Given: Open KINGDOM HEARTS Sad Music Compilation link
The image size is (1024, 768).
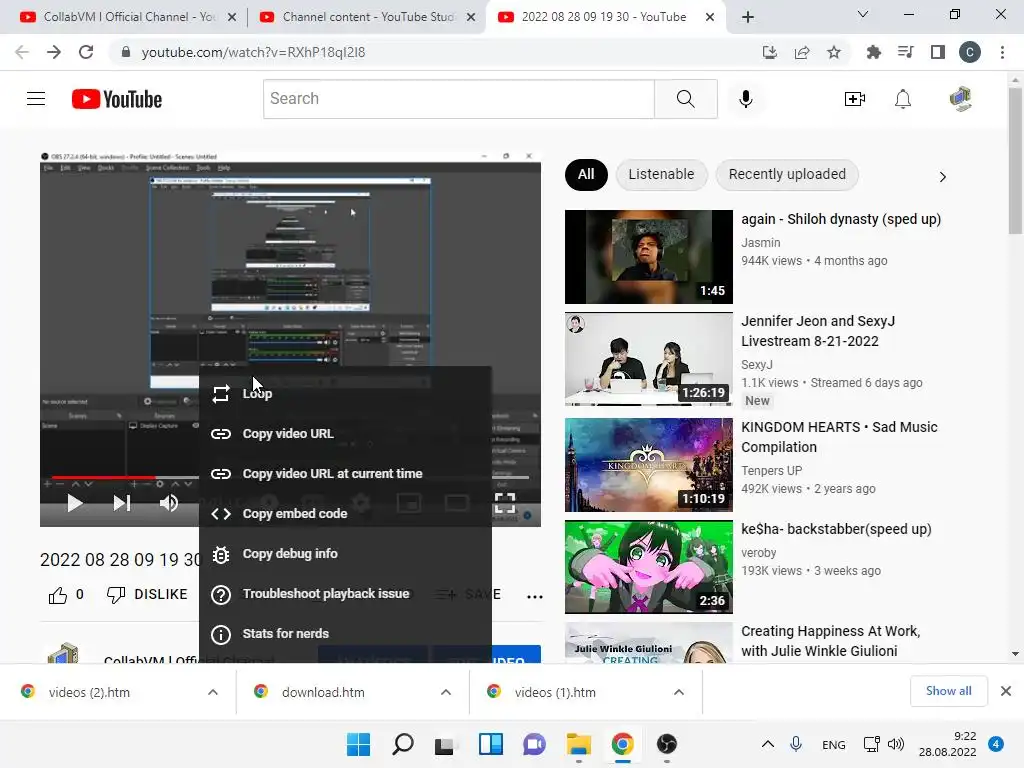Looking at the screenshot, I should coord(839,437).
